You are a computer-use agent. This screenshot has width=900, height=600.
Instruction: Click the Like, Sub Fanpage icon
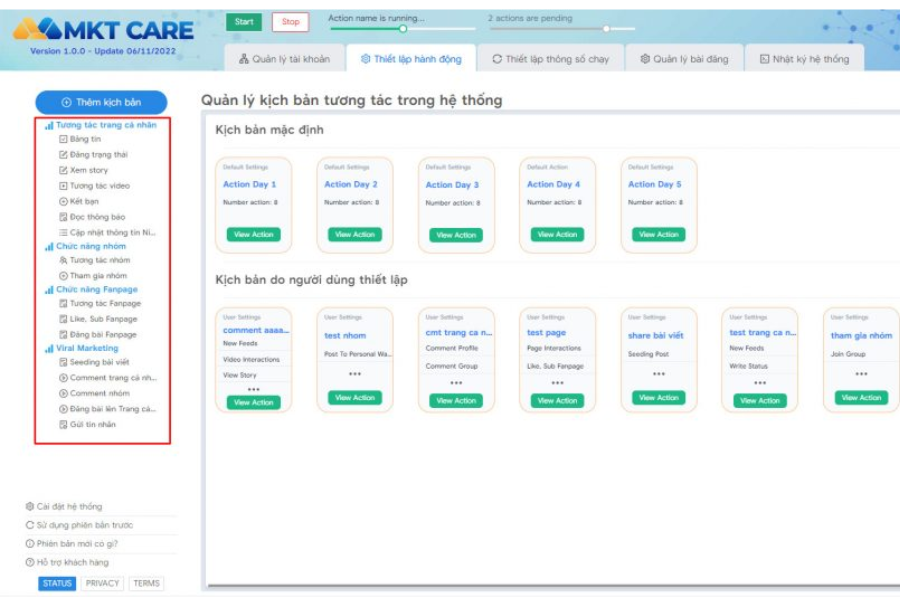coord(63,319)
